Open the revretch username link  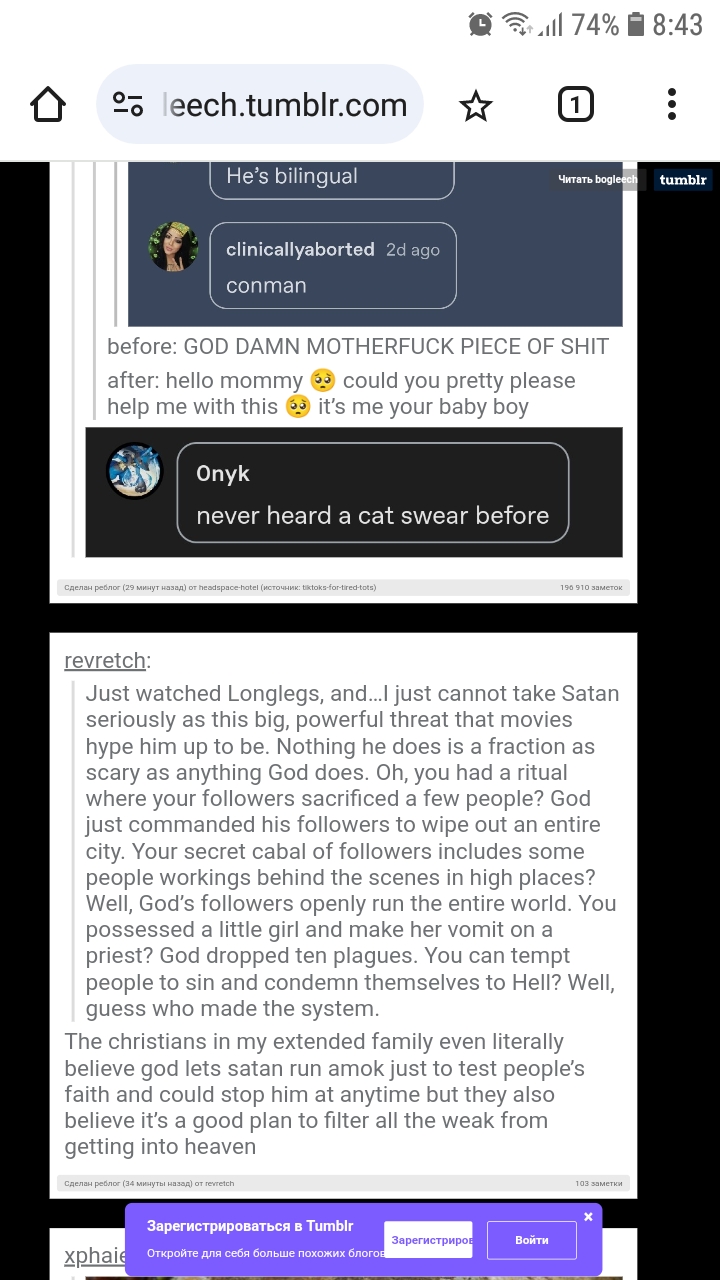tap(105, 661)
